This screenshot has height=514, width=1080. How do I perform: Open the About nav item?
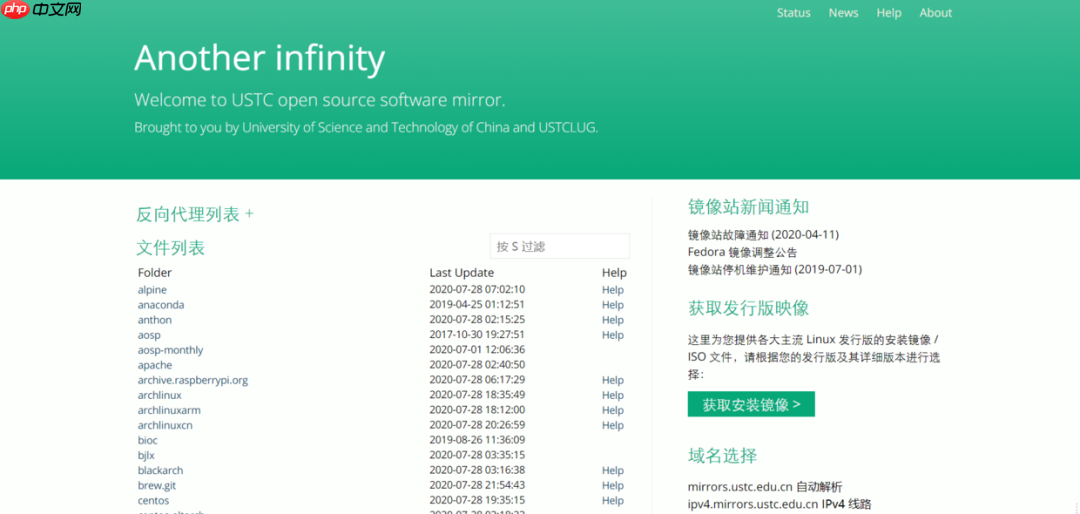point(935,13)
